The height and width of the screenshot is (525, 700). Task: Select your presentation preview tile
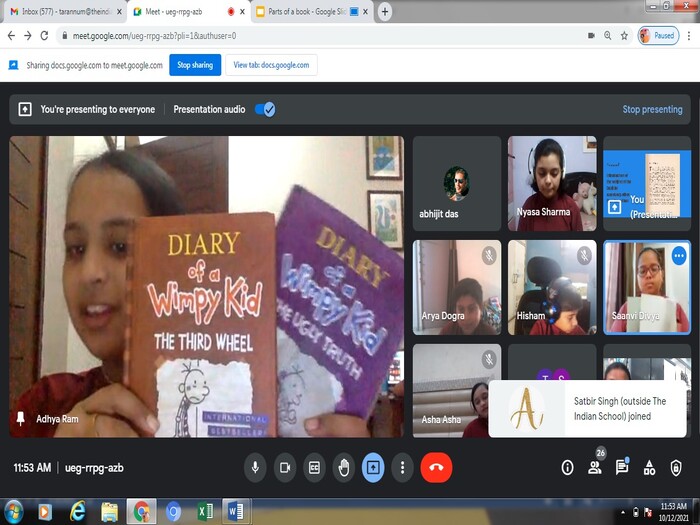pyautogui.click(x=647, y=183)
